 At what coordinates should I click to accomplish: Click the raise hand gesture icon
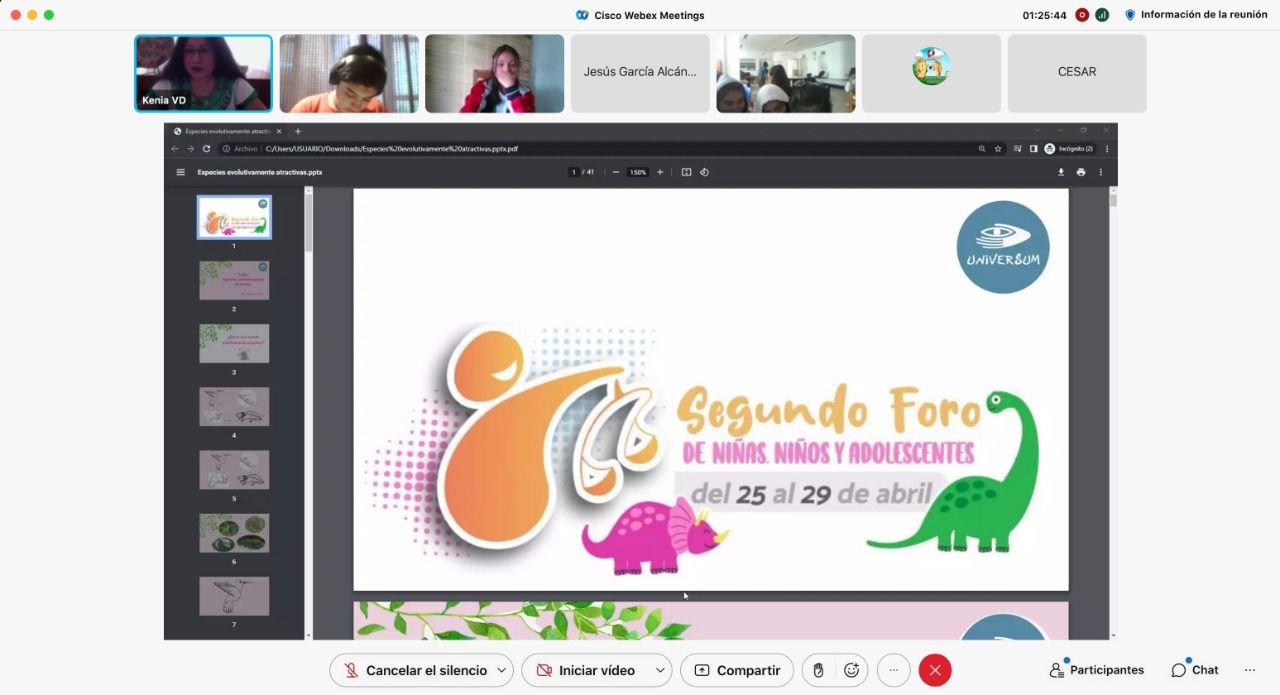[818, 670]
